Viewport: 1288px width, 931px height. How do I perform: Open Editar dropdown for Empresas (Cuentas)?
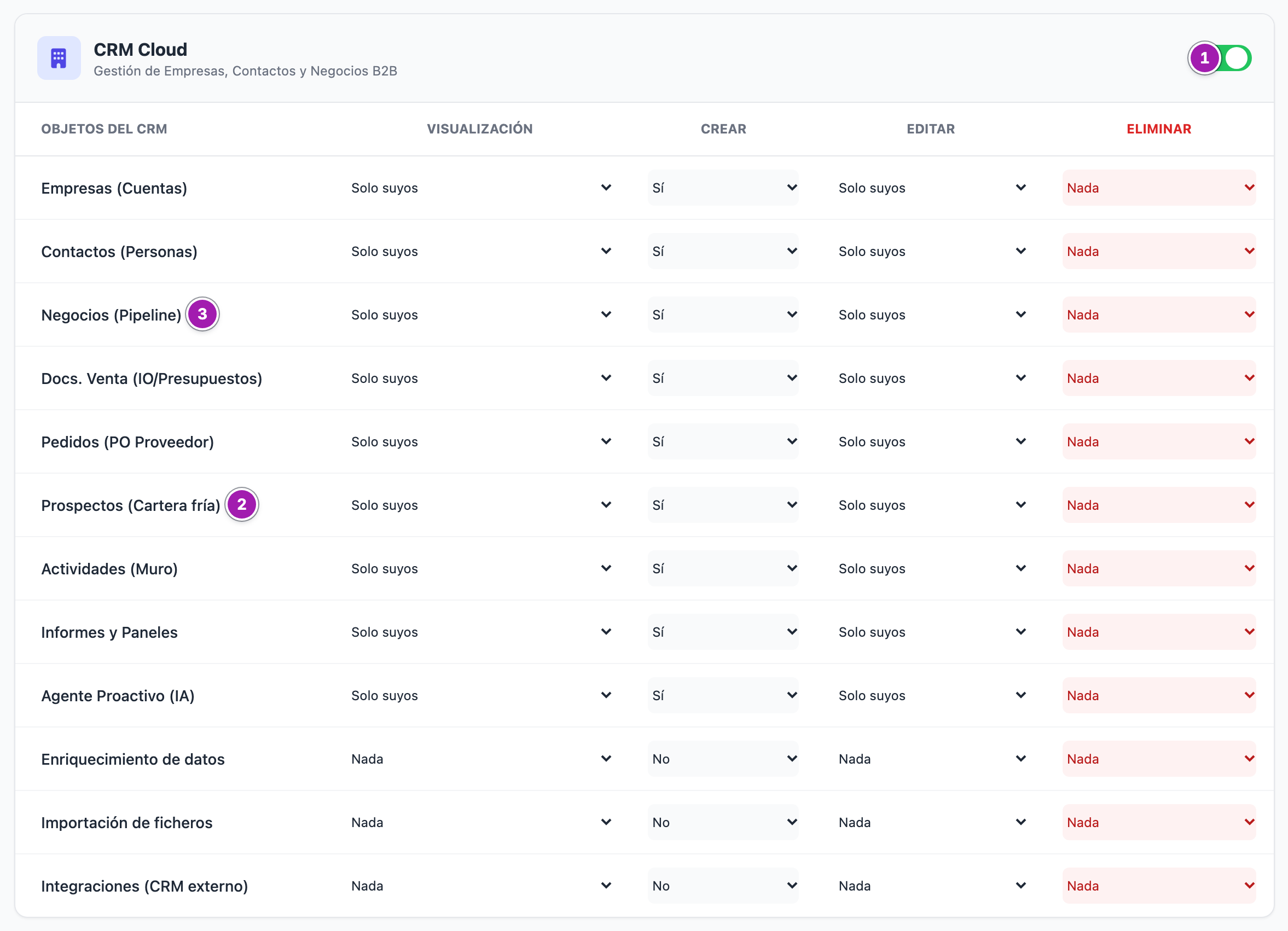click(931, 188)
